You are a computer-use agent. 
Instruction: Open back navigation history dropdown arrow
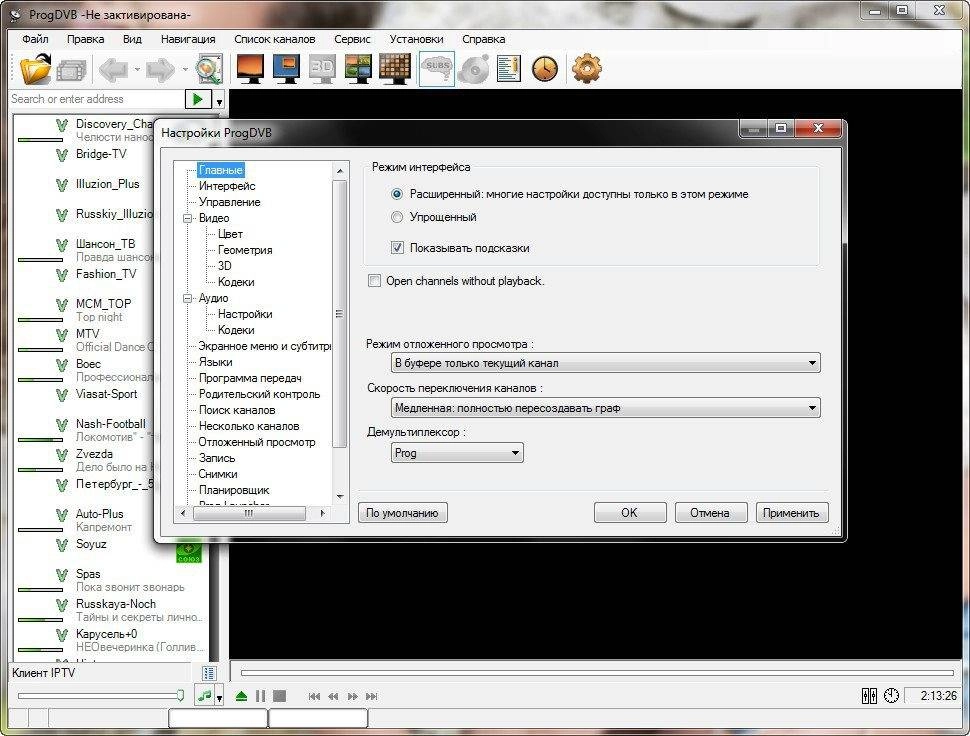[137, 70]
